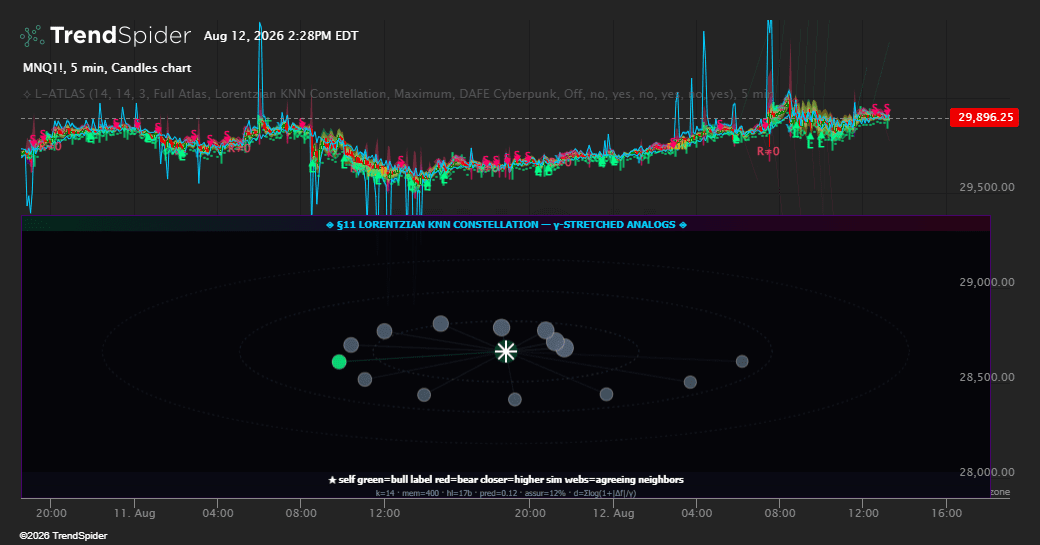Click the red R=0 marker label
Image resolution: width=1040 pixels, height=545 pixels.
click(768, 152)
